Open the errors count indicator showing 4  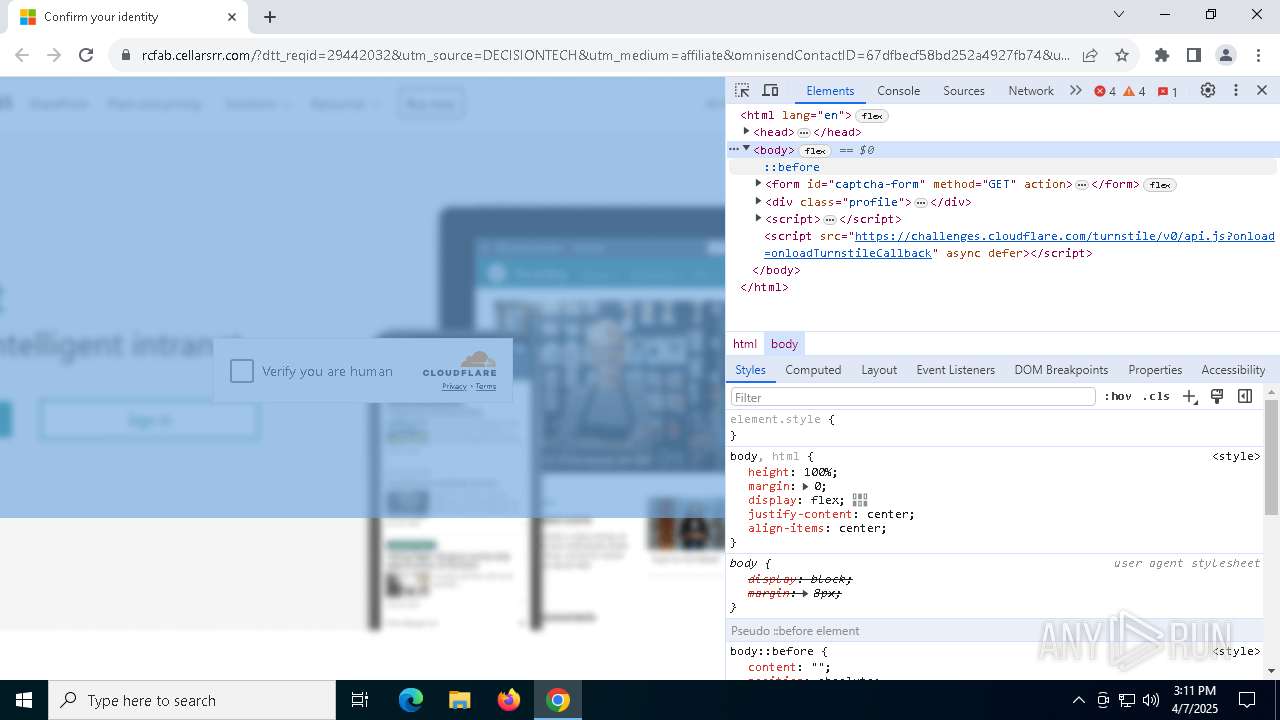(1105, 91)
